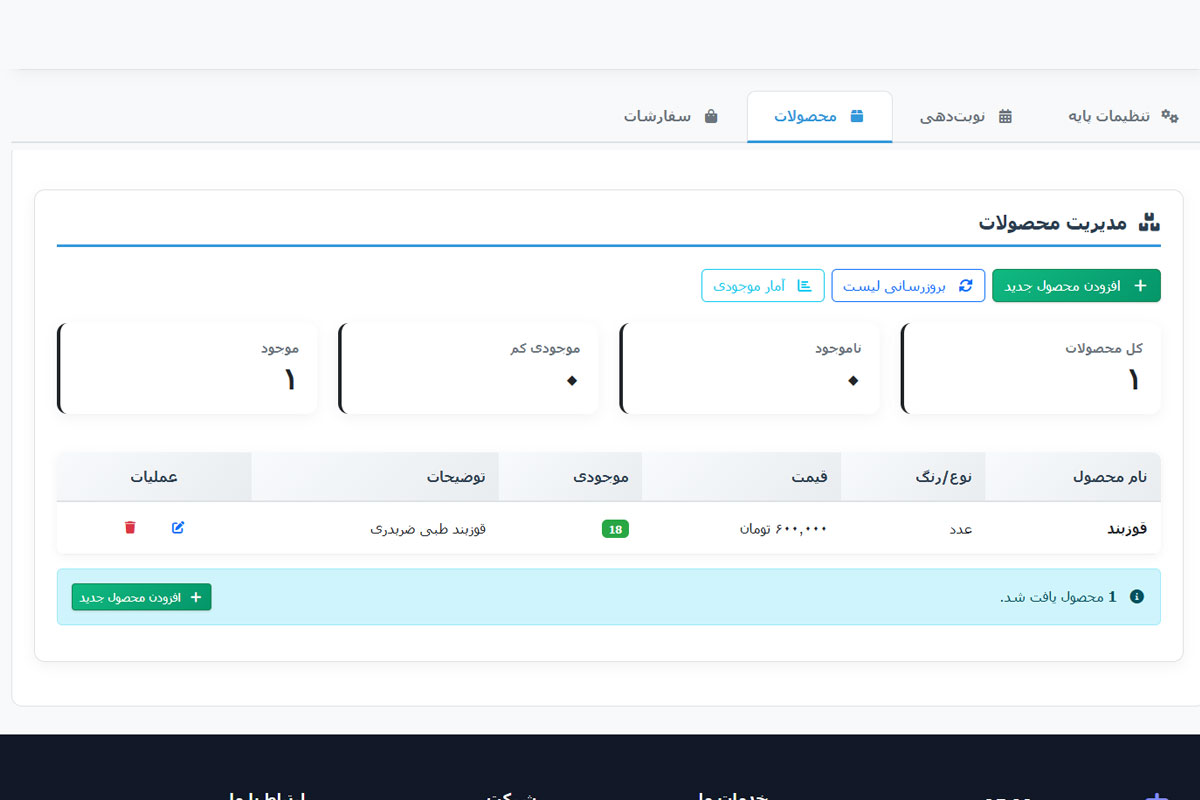Screen dimensions: 1200x800
Task: Select the کل محصولات stat card
Action: pyautogui.click(x=1031, y=368)
